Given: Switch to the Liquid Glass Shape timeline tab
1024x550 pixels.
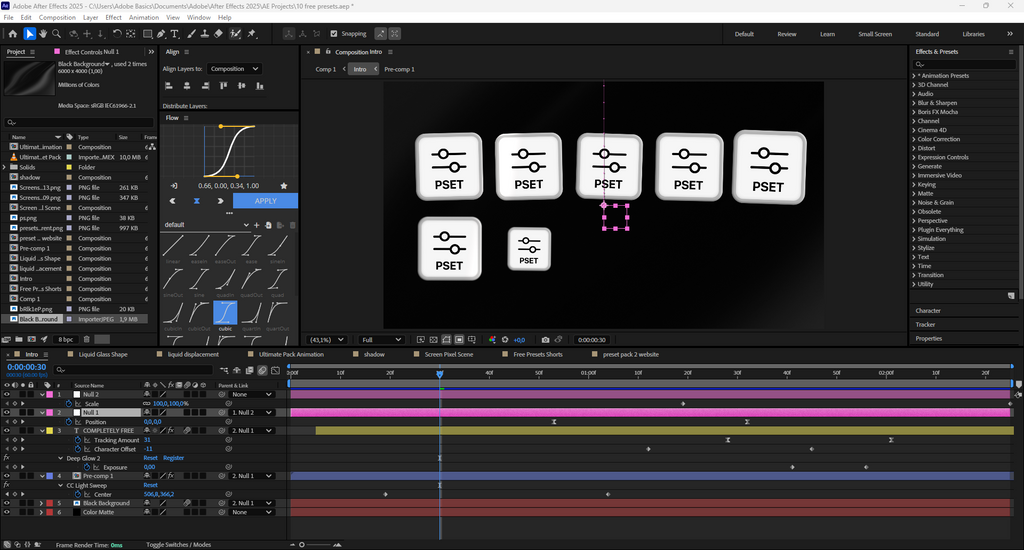Looking at the screenshot, I should point(105,354).
